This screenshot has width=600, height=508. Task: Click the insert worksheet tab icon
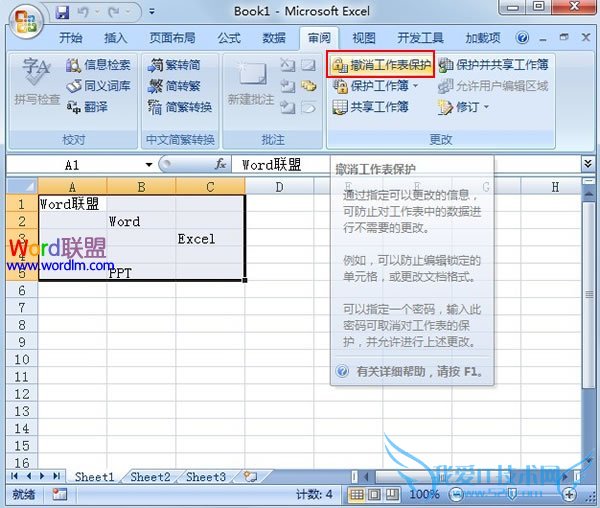tap(251, 477)
